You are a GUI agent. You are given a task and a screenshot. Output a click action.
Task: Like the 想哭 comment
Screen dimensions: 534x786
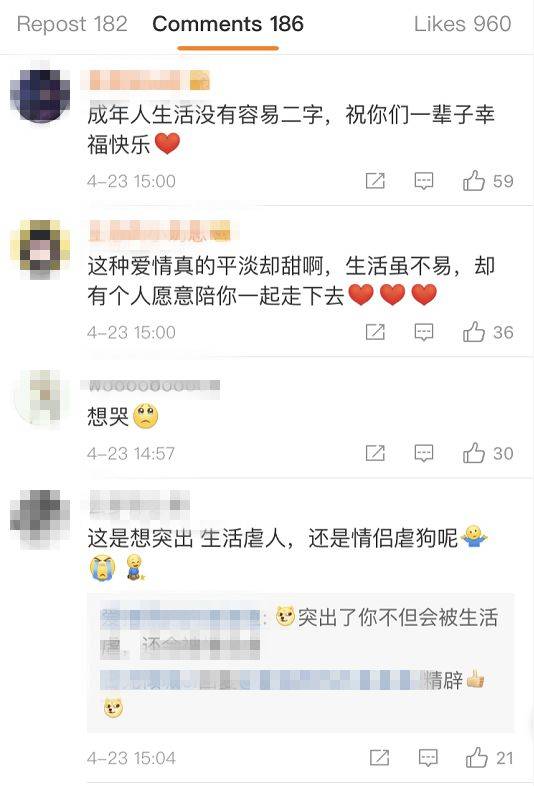pyautogui.click(x=473, y=453)
